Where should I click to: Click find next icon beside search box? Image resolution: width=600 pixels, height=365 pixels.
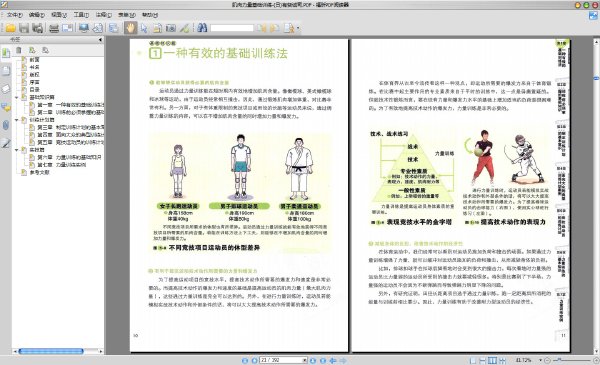tap(274, 28)
